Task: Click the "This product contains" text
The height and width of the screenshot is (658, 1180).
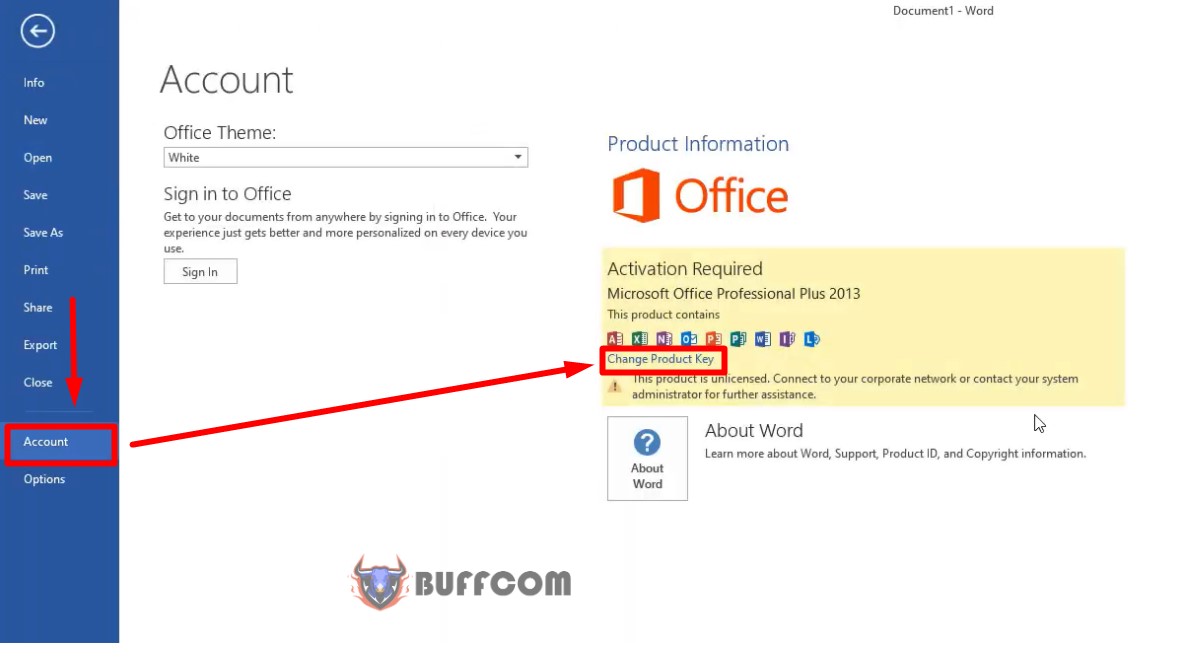Action: click(664, 315)
